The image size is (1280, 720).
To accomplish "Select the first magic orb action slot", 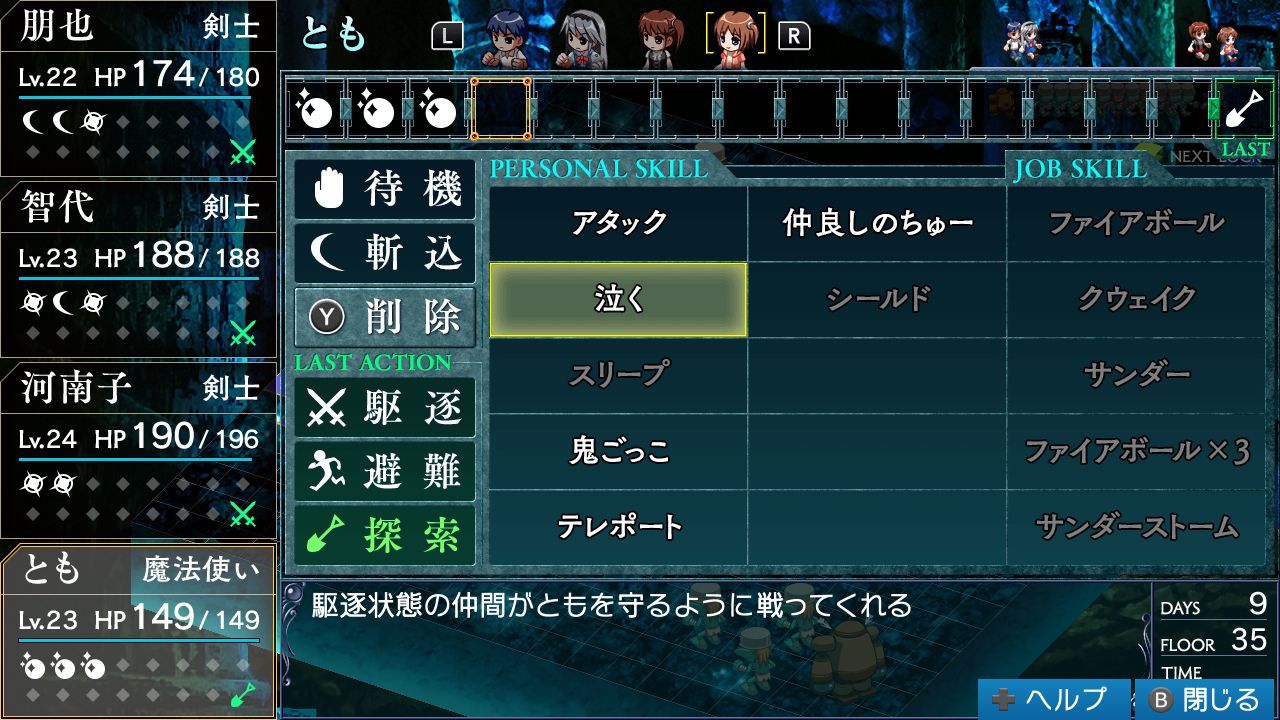I will click(316, 108).
